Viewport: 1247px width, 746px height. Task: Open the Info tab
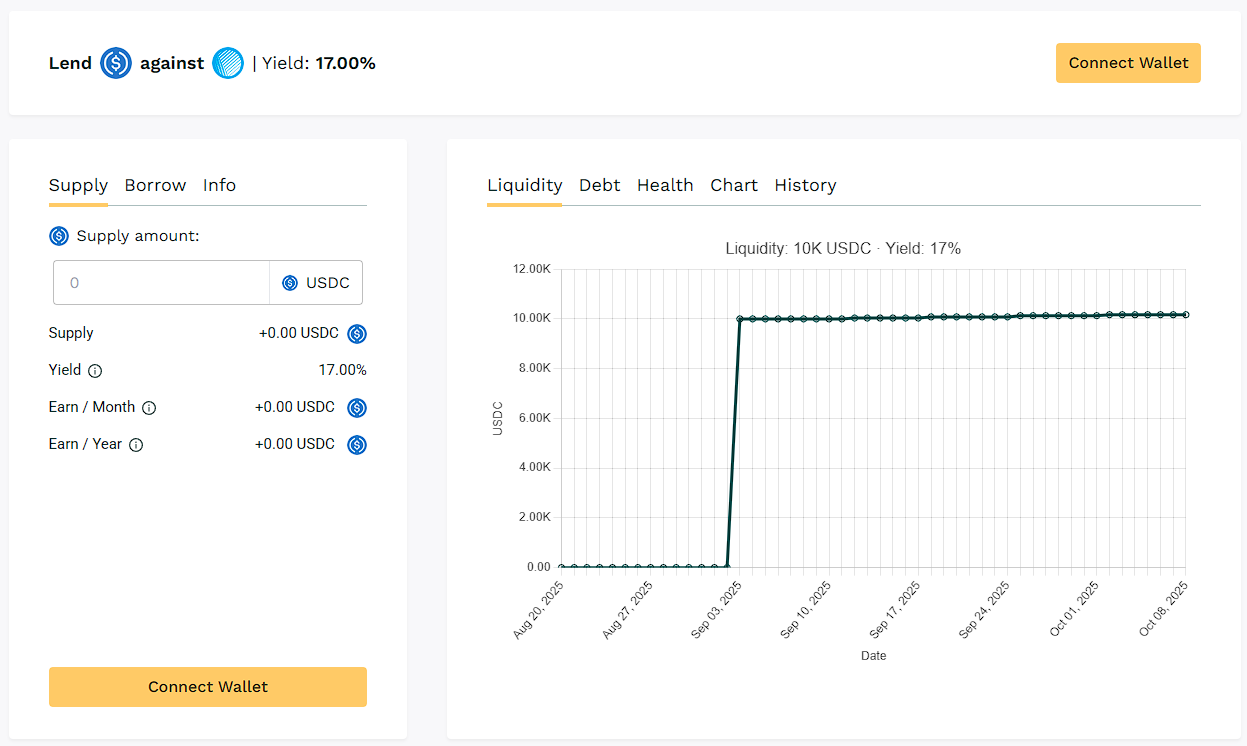pyautogui.click(x=219, y=185)
